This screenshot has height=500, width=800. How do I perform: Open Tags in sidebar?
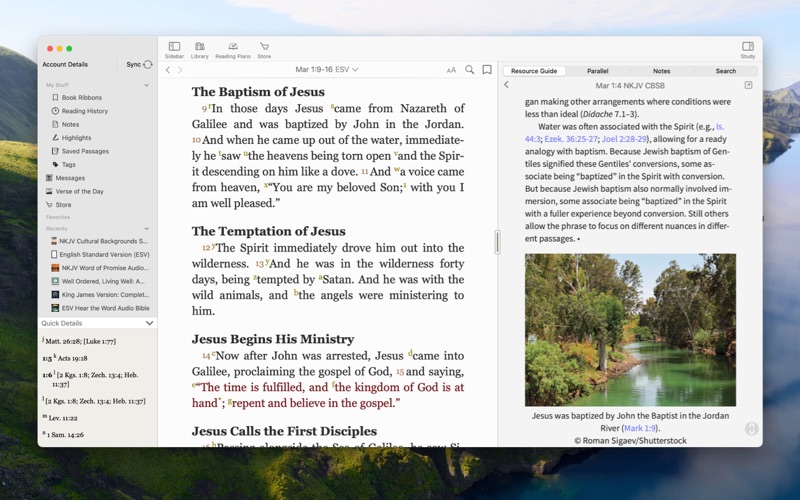tap(68, 165)
